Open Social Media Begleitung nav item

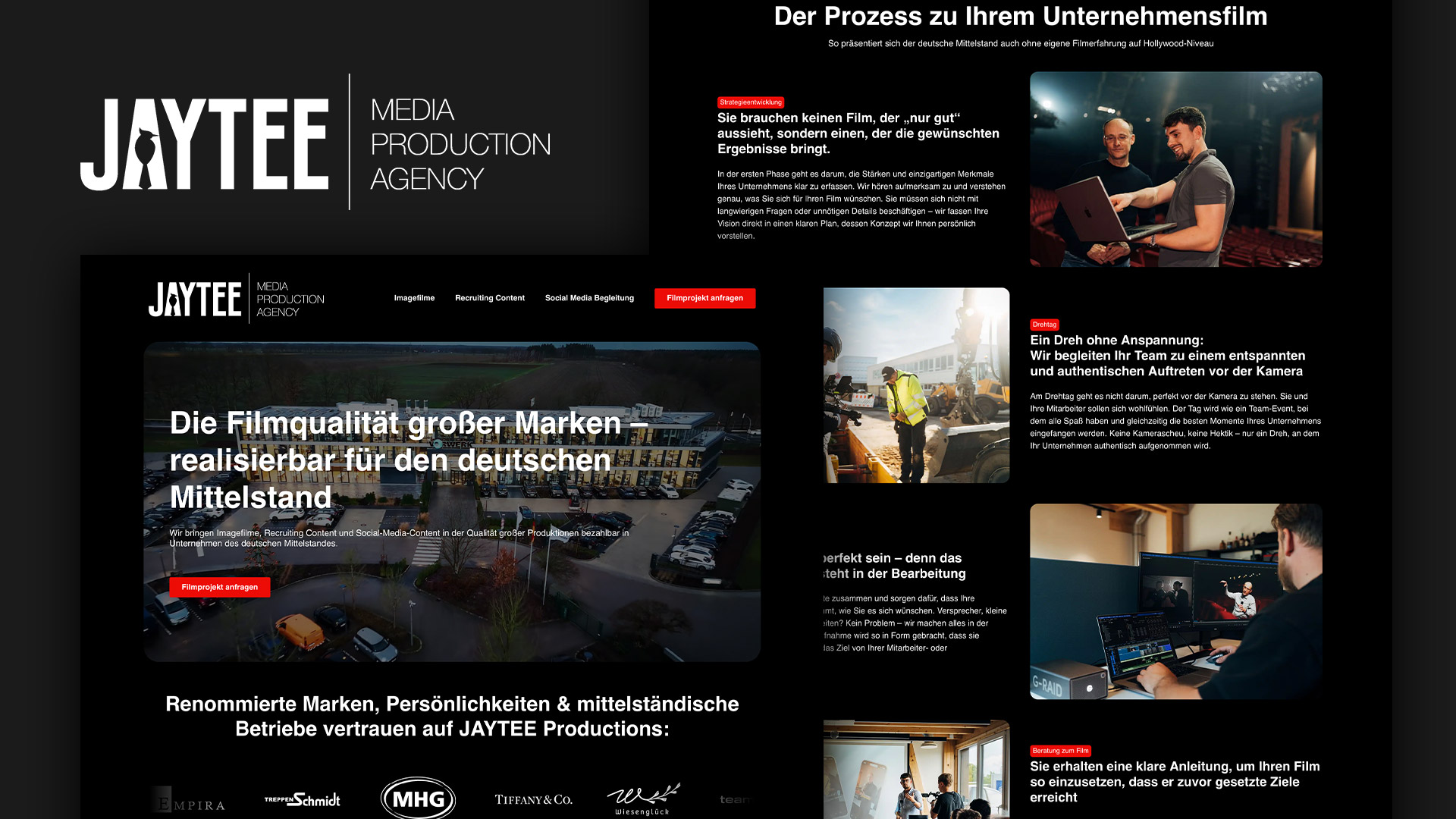click(589, 298)
